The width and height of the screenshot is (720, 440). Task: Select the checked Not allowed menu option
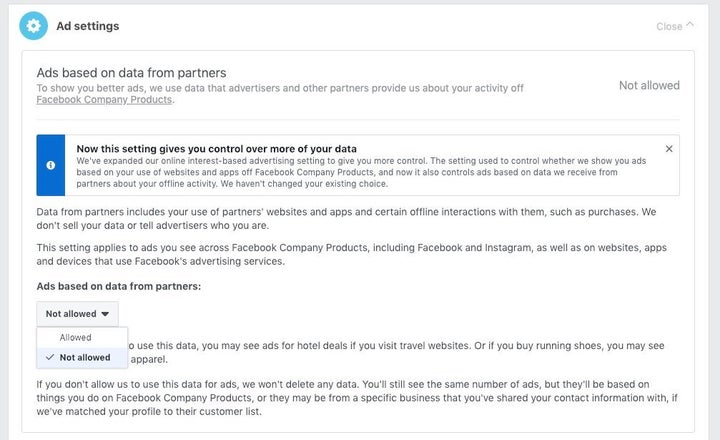click(82, 357)
